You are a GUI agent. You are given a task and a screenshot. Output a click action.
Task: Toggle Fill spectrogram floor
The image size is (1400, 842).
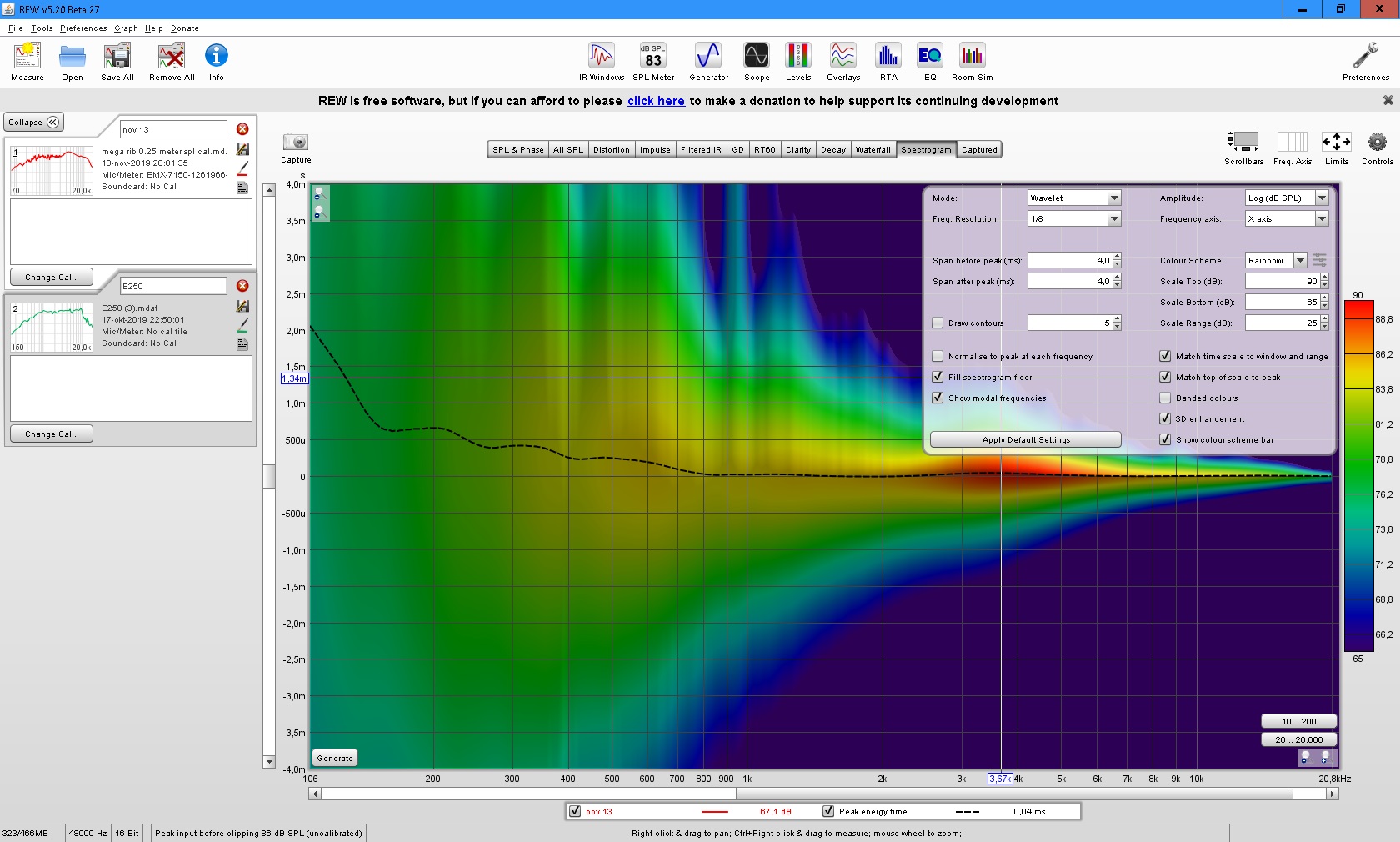pos(937,377)
